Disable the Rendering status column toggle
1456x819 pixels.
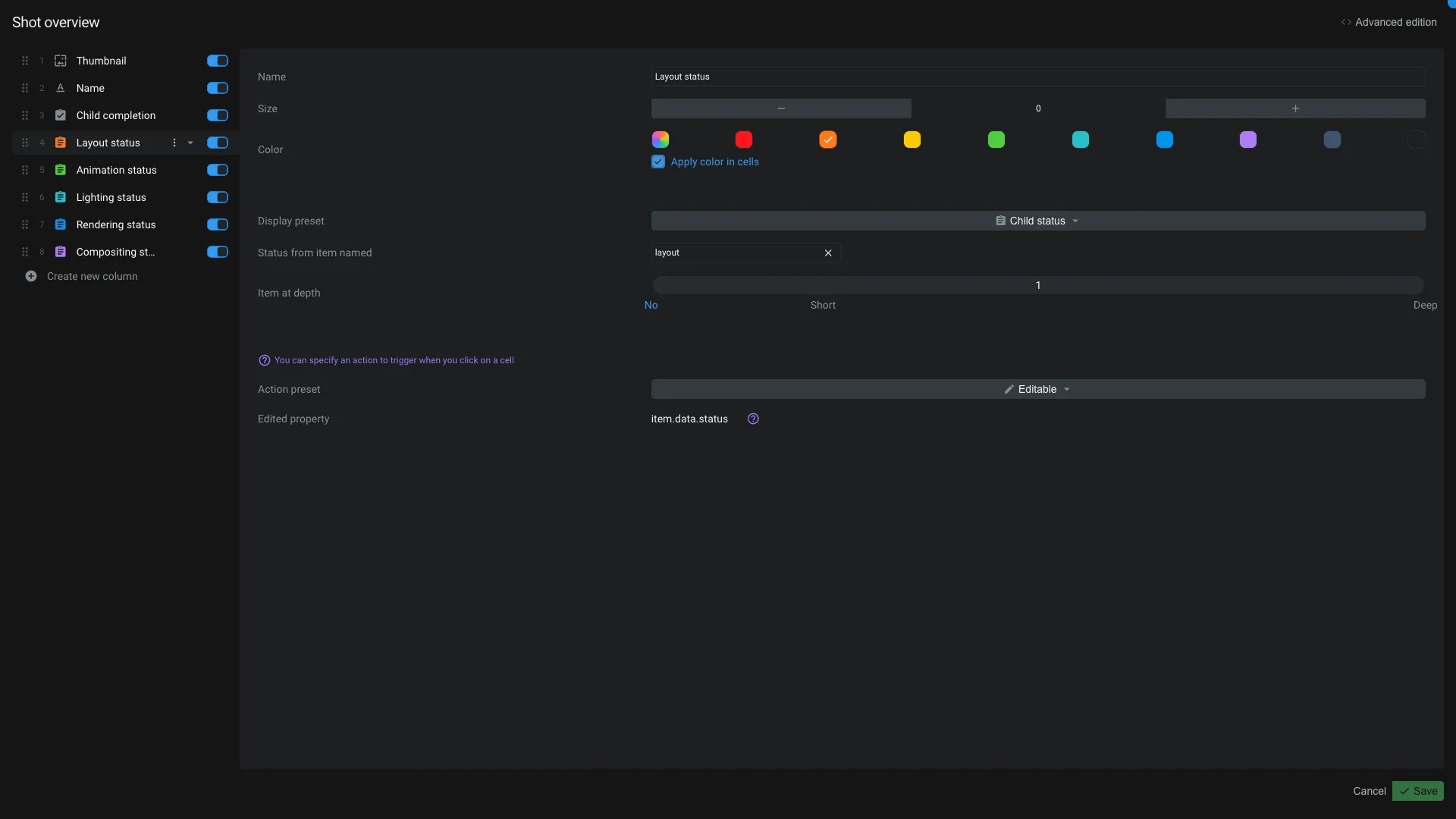tap(218, 224)
